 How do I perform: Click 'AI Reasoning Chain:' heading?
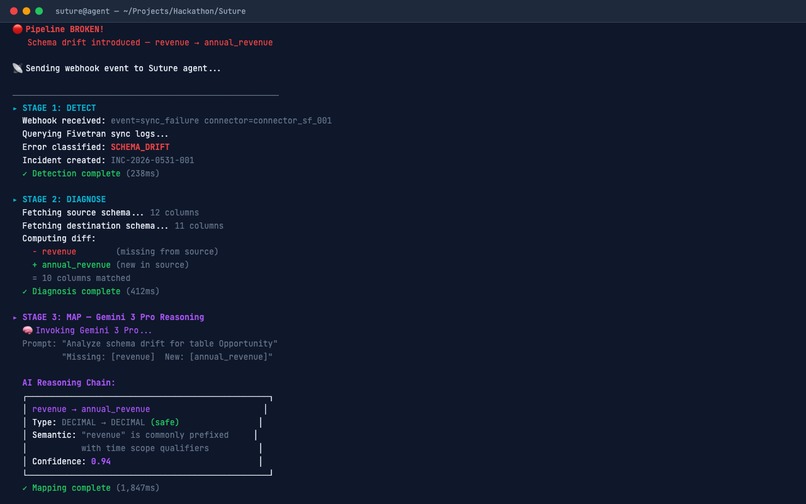pyautogui.click(x=68, y=383)
